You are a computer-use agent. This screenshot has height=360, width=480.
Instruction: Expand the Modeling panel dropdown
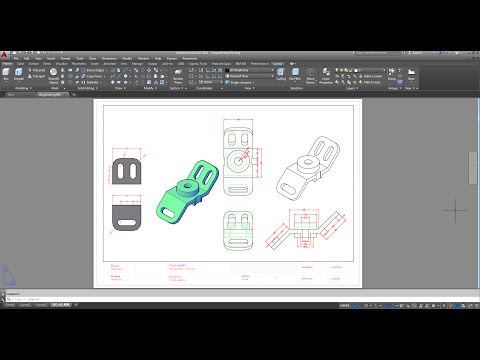pos(23,88)
